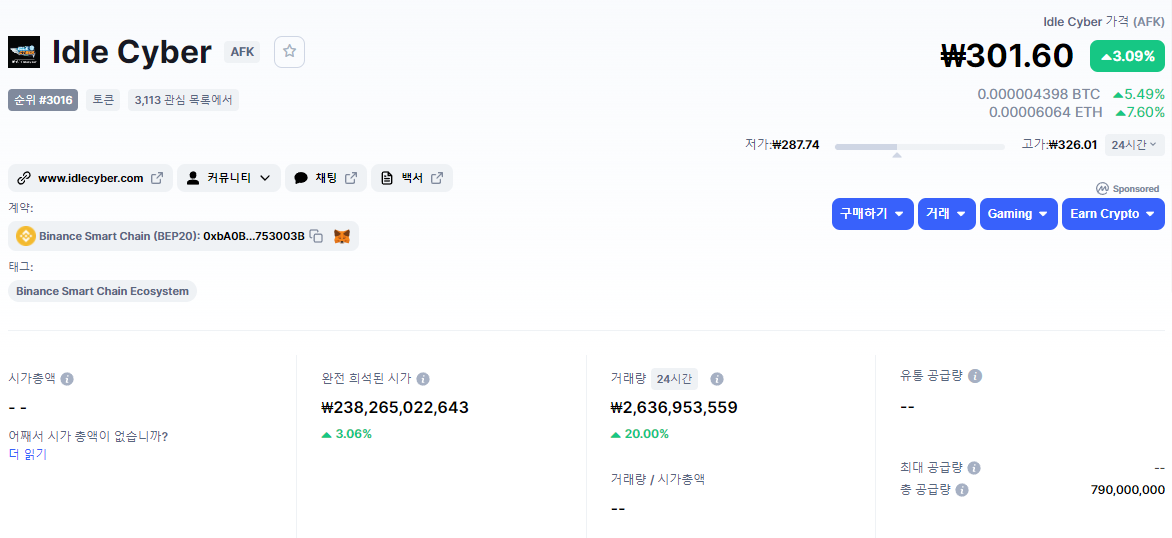Click the document icon on 백서 button
The image size is (1172, 538).
point(386,178)
